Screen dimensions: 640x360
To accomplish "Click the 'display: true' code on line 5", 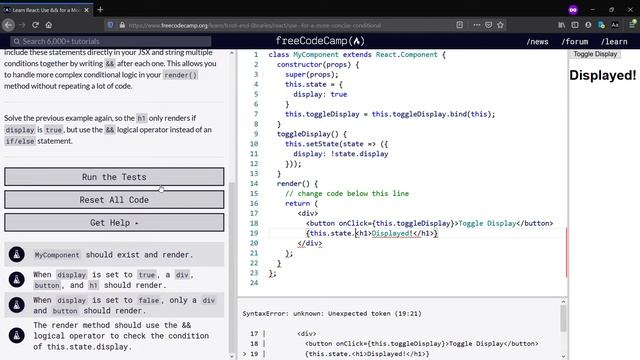I will pos(320,94).
